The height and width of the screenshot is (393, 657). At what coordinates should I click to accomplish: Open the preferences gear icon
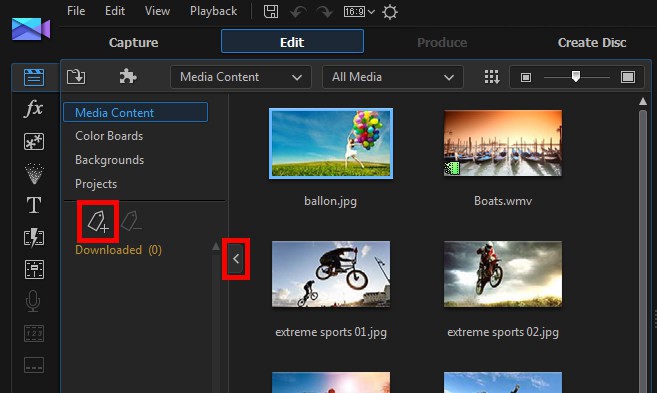point(390,12)
